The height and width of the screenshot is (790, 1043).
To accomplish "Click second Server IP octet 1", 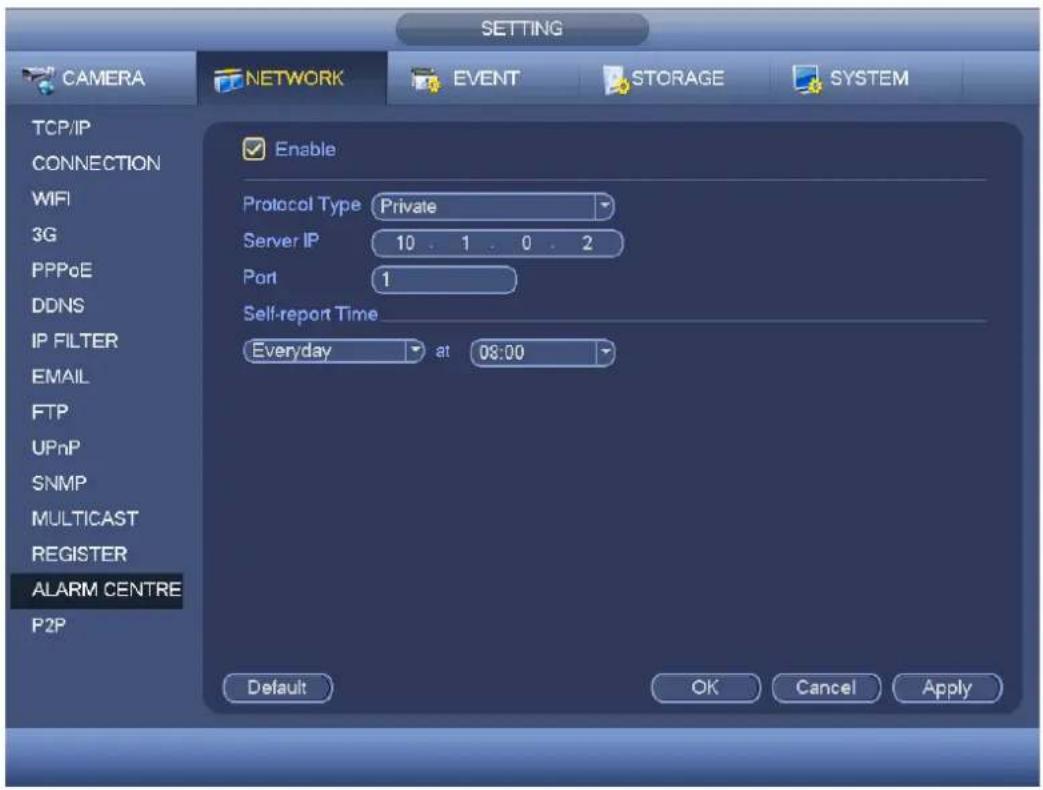I will pos(466,243).
